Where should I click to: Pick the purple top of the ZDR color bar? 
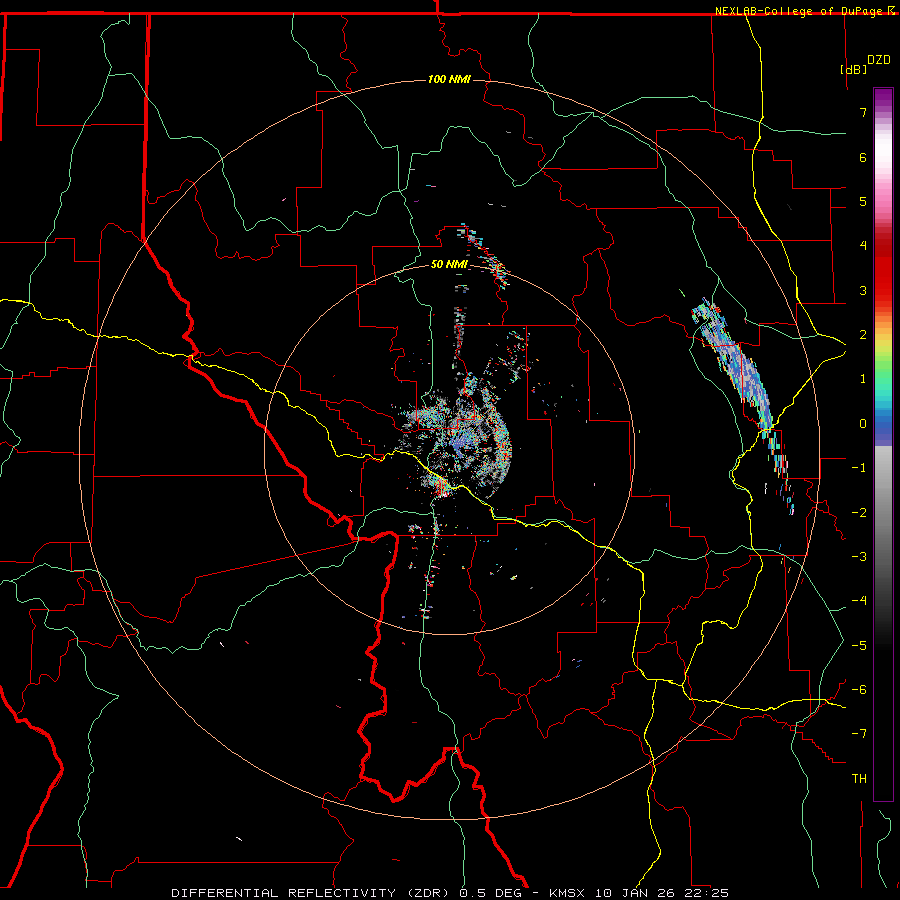pyautogui.click(x=883, y=99)
